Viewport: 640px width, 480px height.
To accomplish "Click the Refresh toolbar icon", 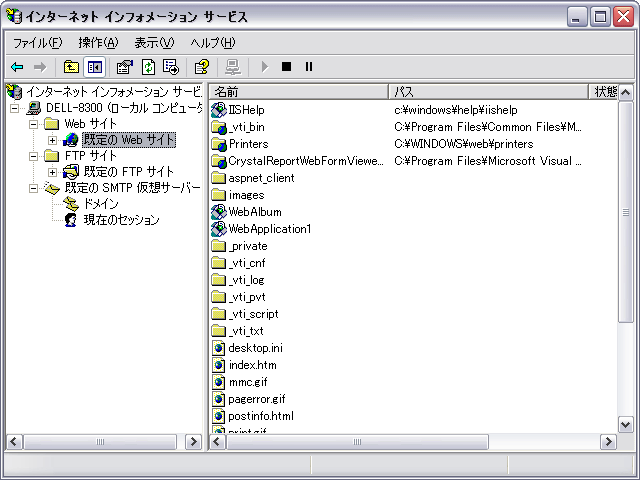I will point(148,67).
